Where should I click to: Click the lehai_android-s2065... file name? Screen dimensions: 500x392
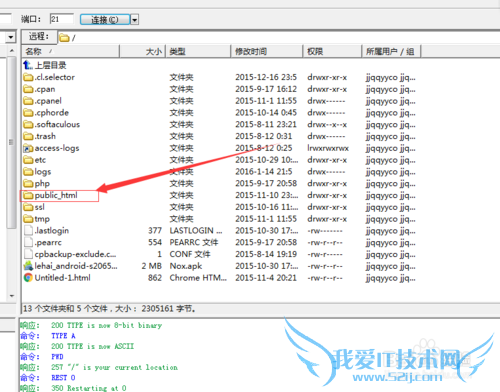pyautogui.click(x=76, y=266)
